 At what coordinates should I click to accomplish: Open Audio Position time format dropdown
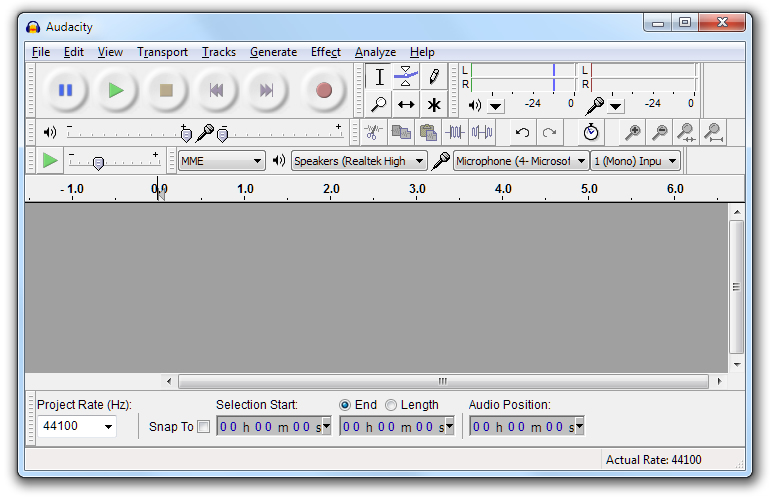pyautogui.click(x=580, y=426)
